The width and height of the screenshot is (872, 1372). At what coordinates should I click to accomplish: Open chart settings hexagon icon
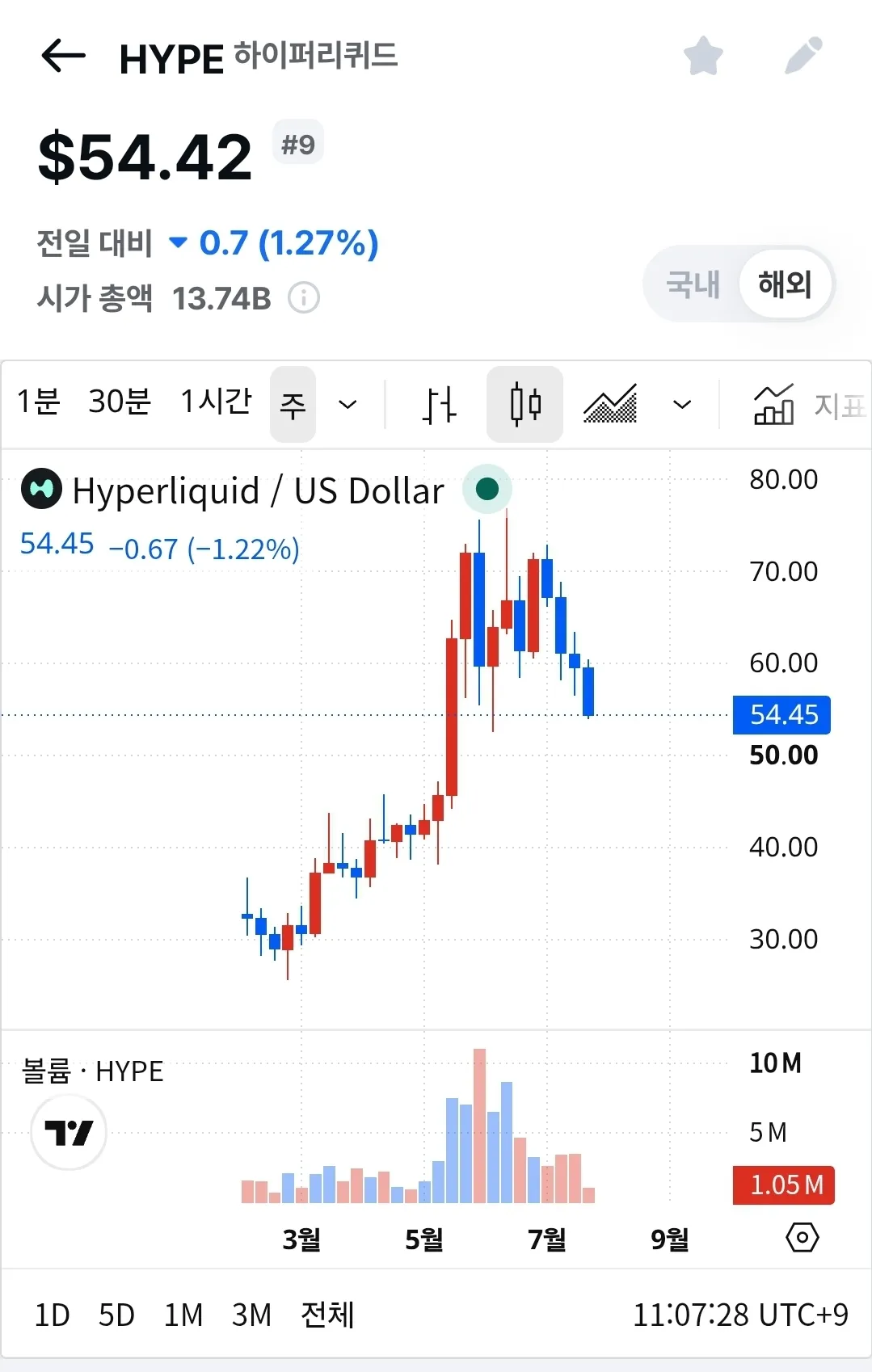tap(802, 1237)
